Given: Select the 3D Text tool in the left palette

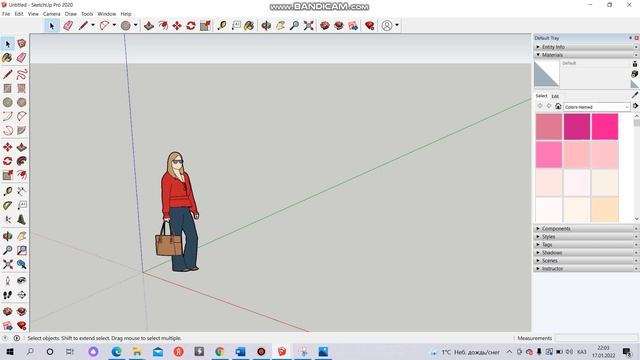Looking at the screenshot, I should coord(22,220).
